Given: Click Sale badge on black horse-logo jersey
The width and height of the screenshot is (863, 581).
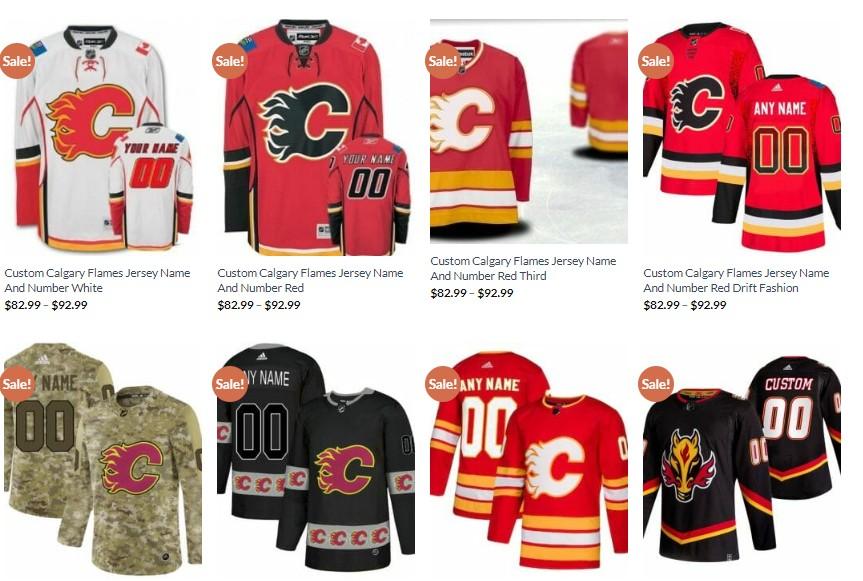Looking at the screenshot, I should click(x=656, y=383).
